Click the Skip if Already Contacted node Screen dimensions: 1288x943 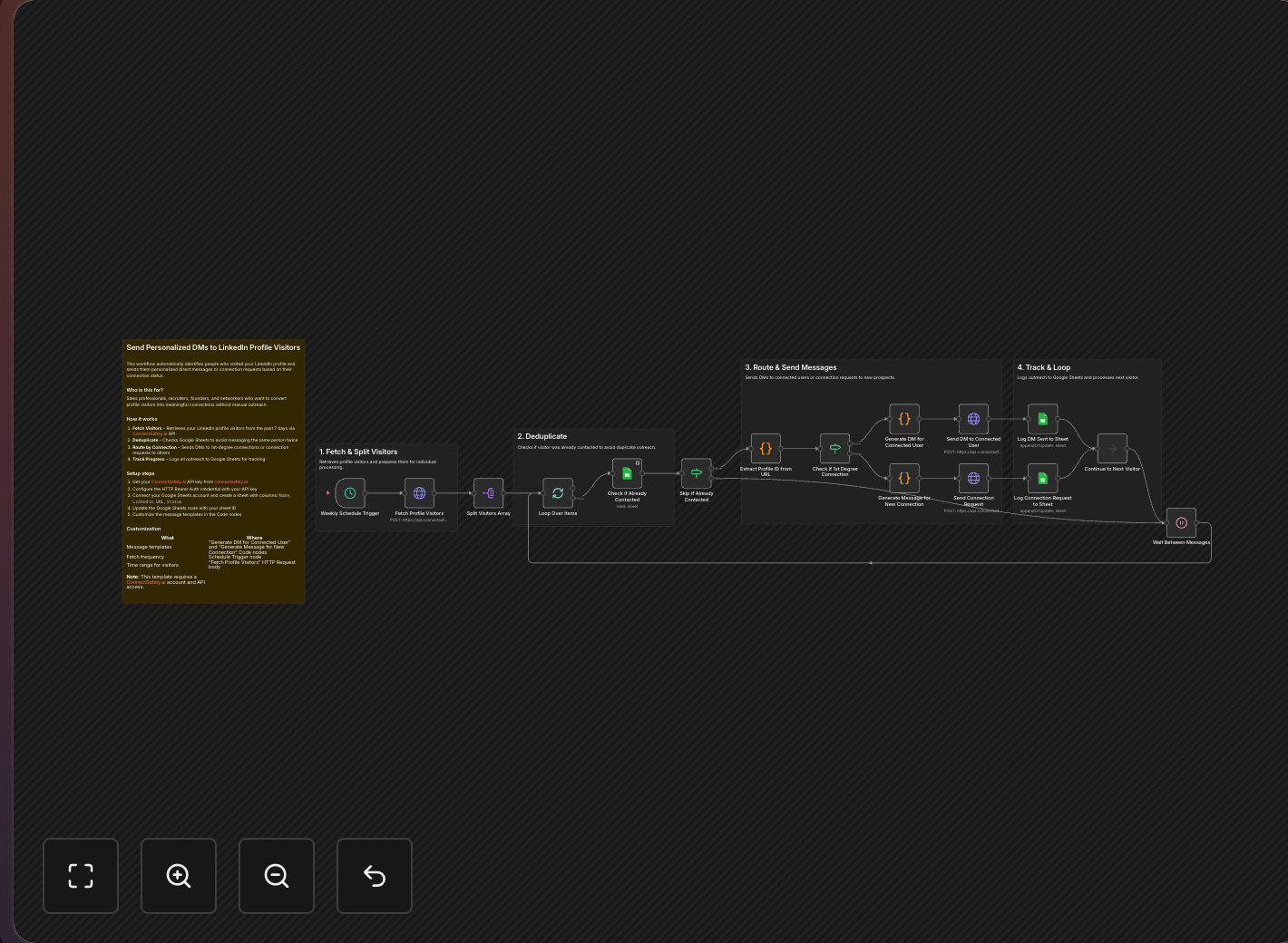[x=697, y=473]
